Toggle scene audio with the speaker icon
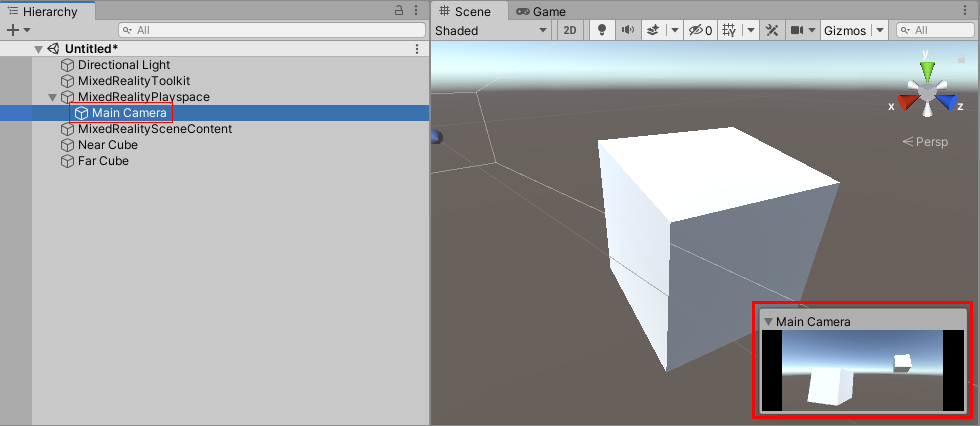 click(x=628, y=30)
